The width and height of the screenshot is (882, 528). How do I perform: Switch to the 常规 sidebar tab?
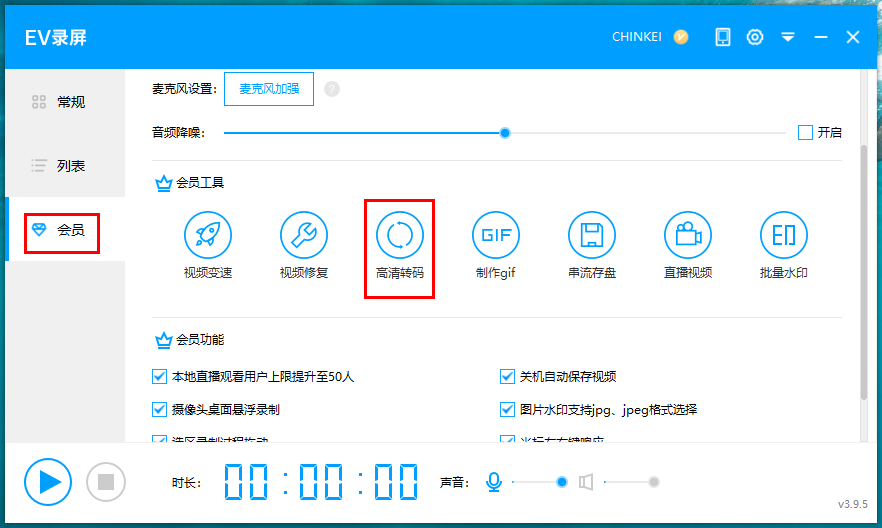click(x=65, y=102)
